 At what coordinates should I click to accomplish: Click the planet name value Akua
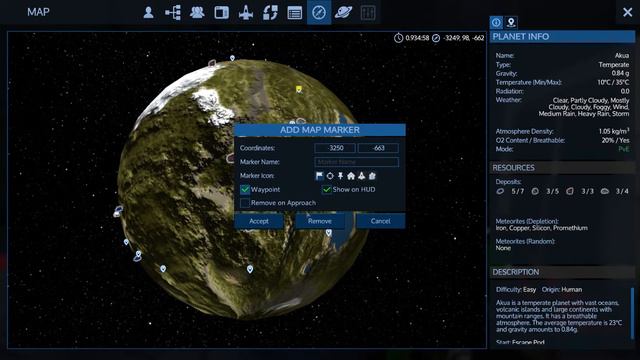click(622, 56)
